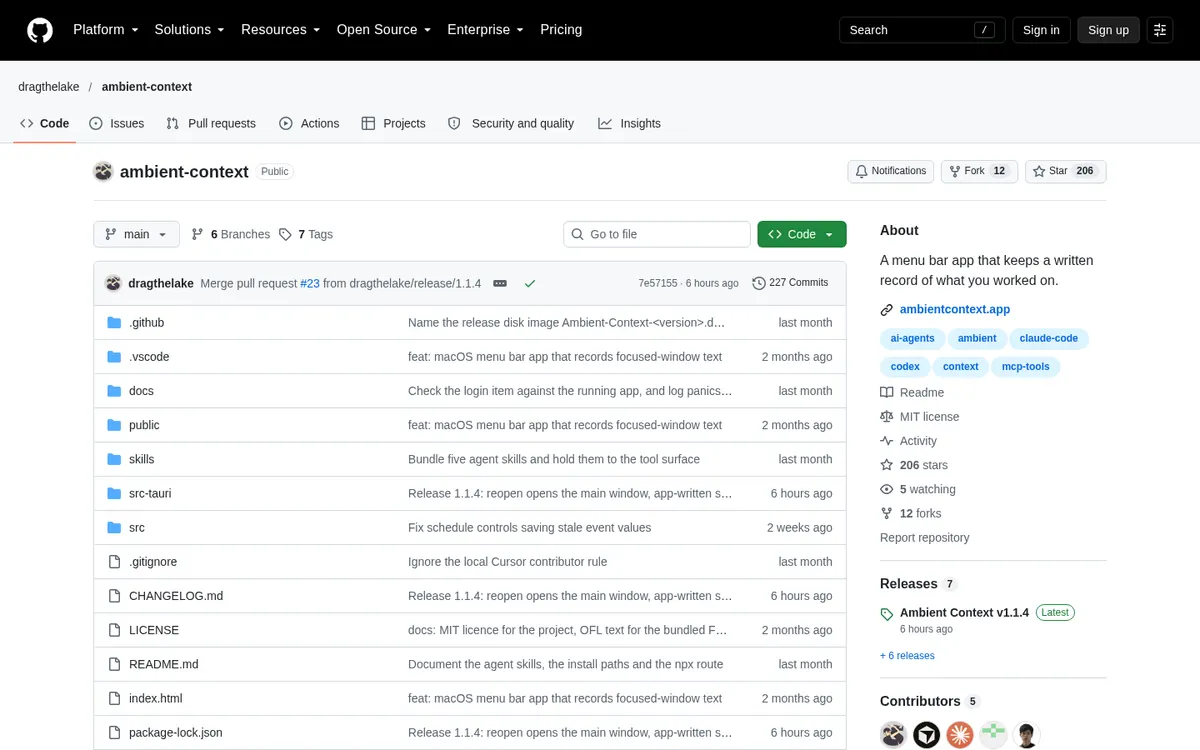The height and width of the screenshot is (750, 1200).
Task: Click the LICENSE file icon
Action: click(x=114, y=630)
